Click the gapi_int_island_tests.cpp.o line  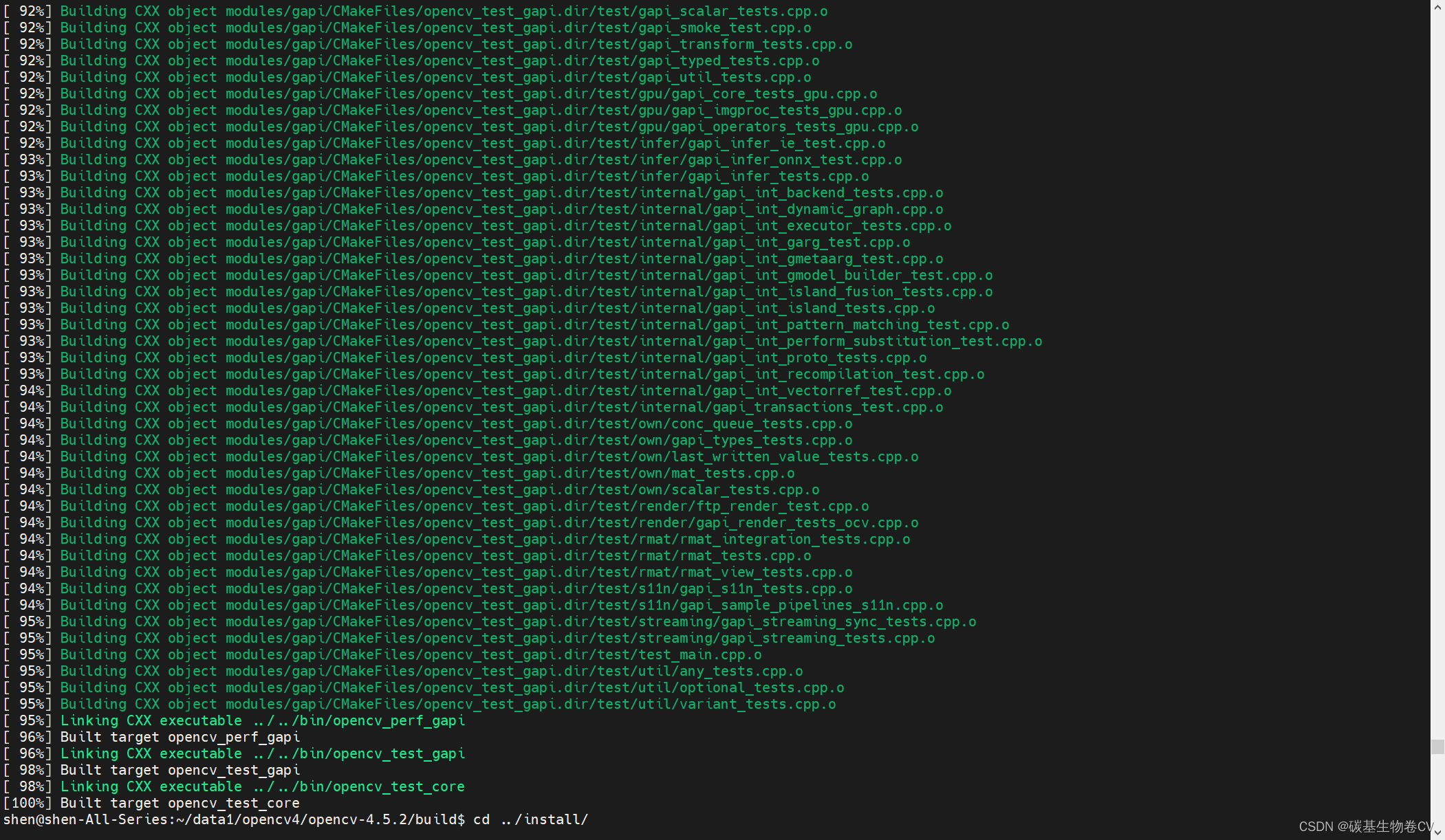(x=469, y=309)
